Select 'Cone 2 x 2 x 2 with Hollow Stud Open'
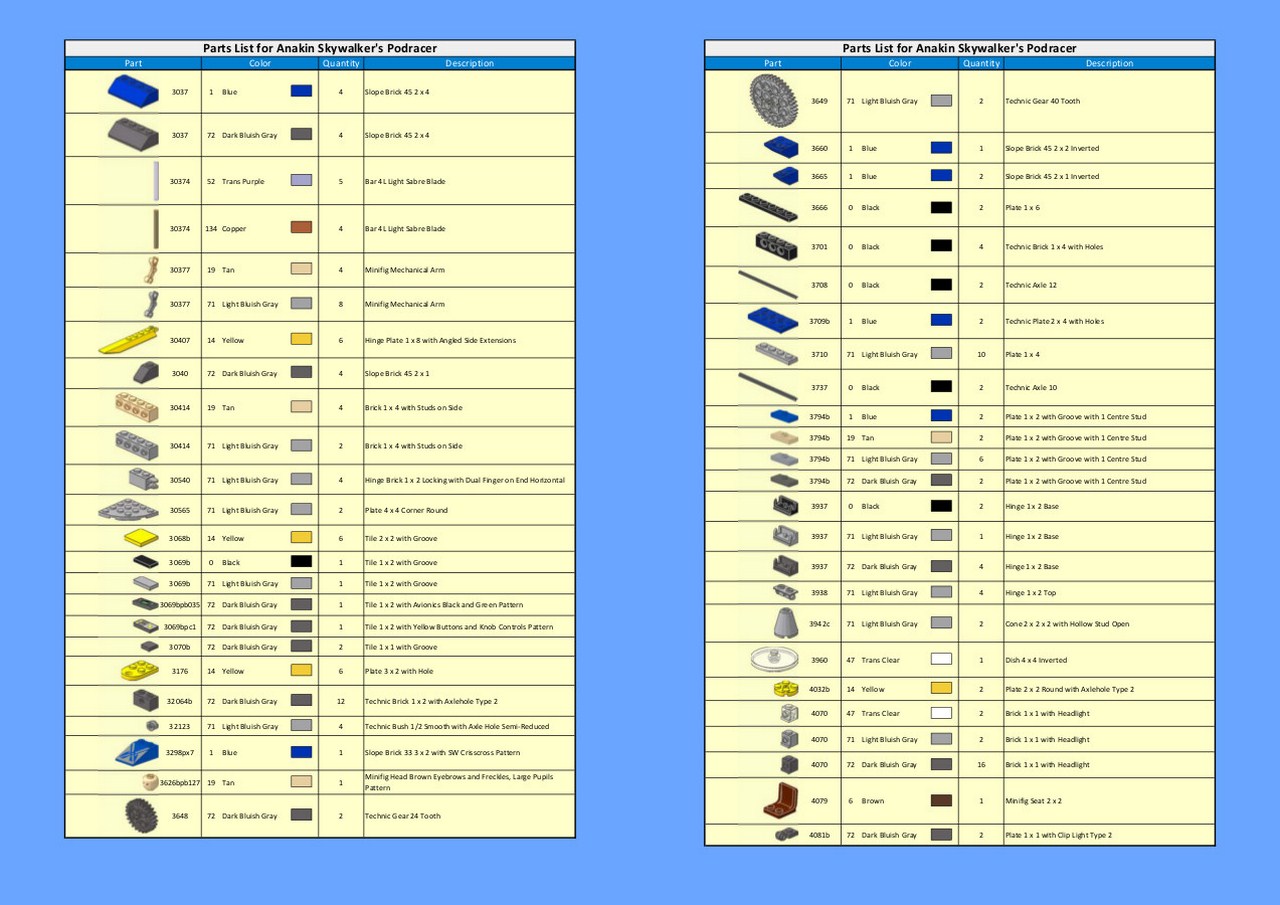The image size is (1280, 905). pos(1067,624)
